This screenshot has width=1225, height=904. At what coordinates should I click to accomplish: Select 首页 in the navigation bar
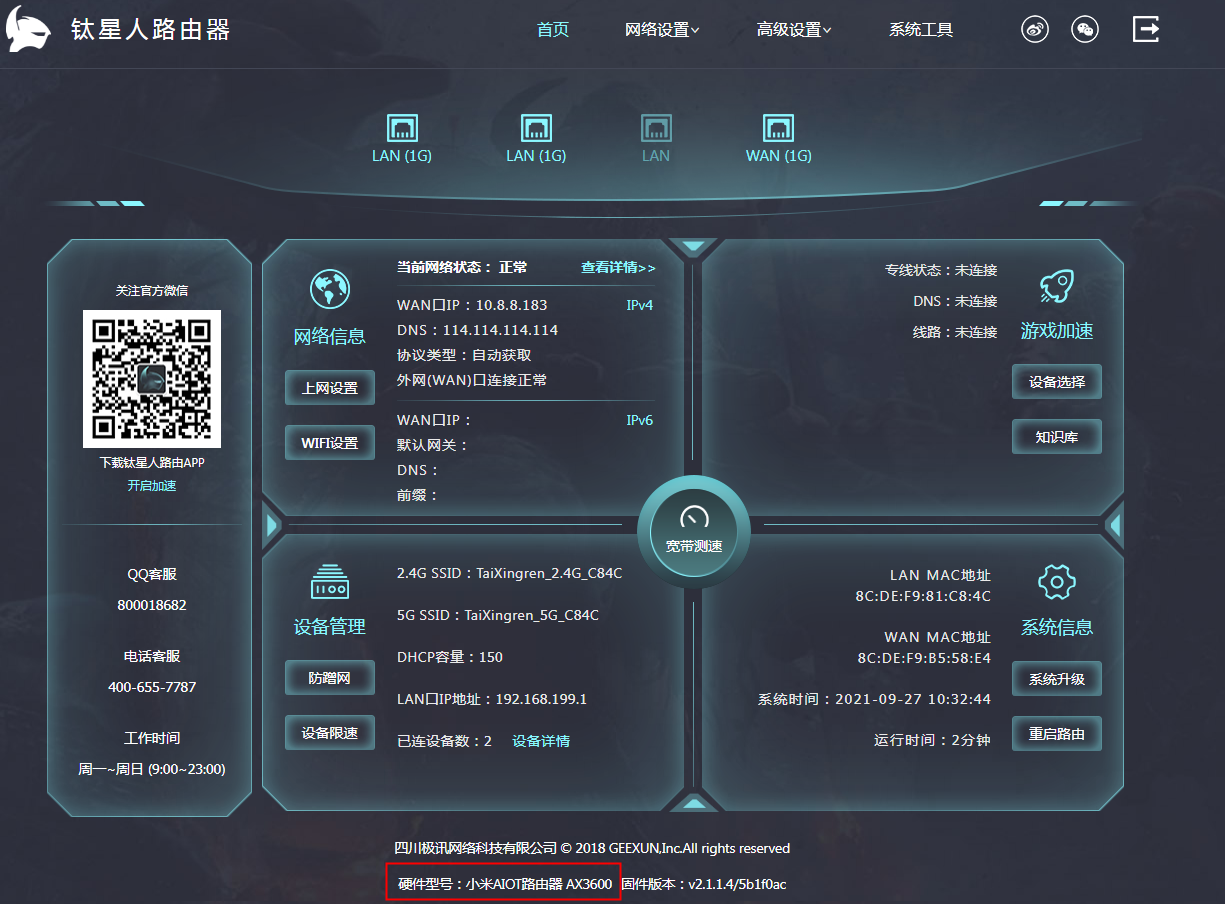pos(552,29)
